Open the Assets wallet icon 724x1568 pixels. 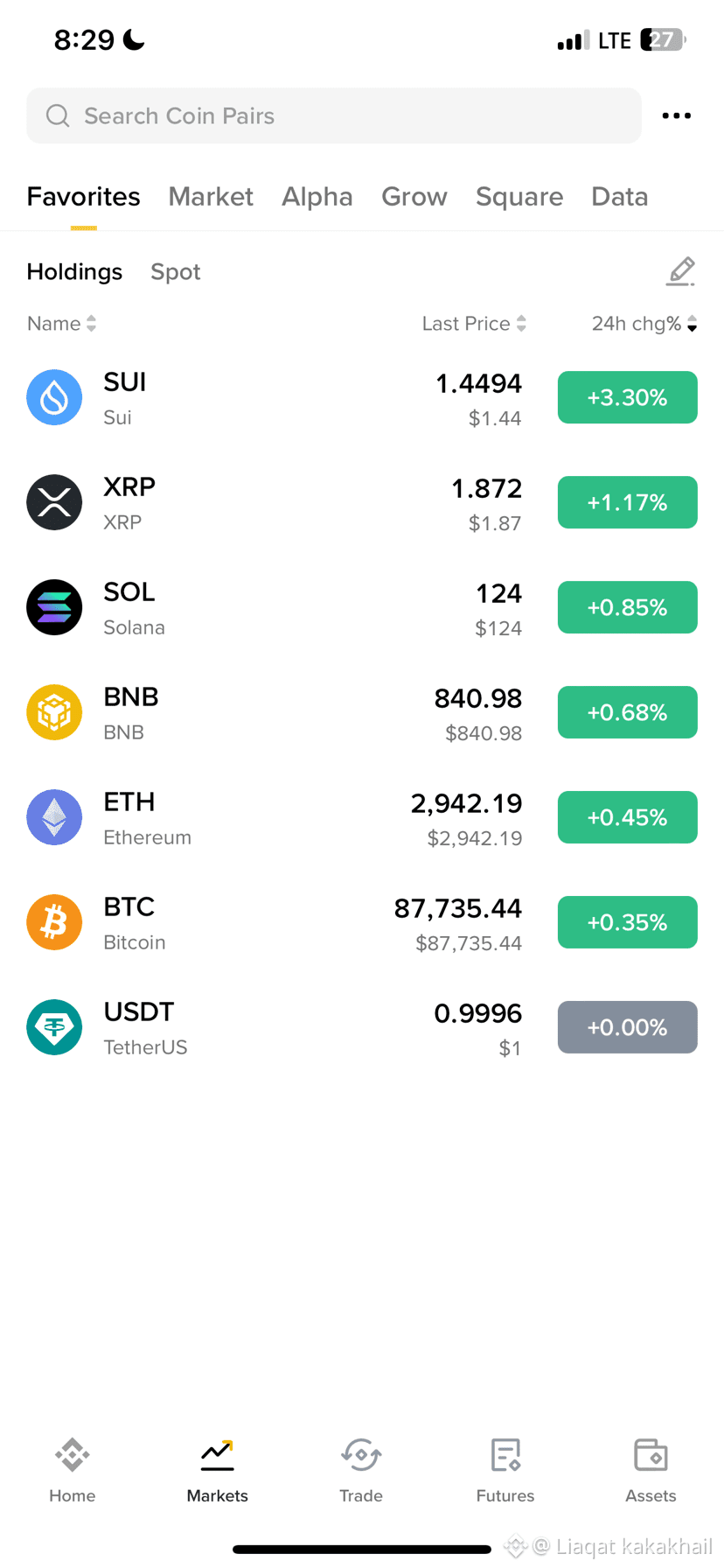click(651, 1456)
